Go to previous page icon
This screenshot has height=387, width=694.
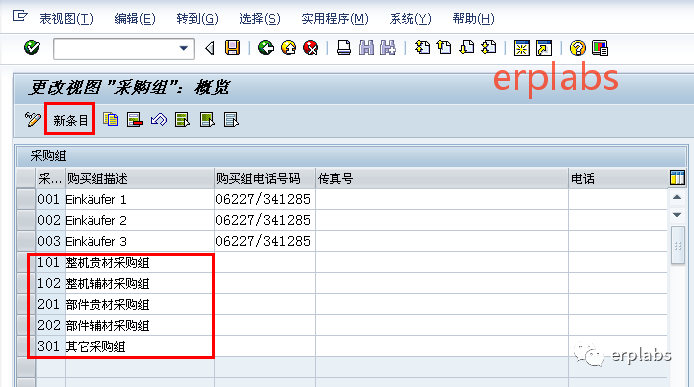[x=444, y=47]
